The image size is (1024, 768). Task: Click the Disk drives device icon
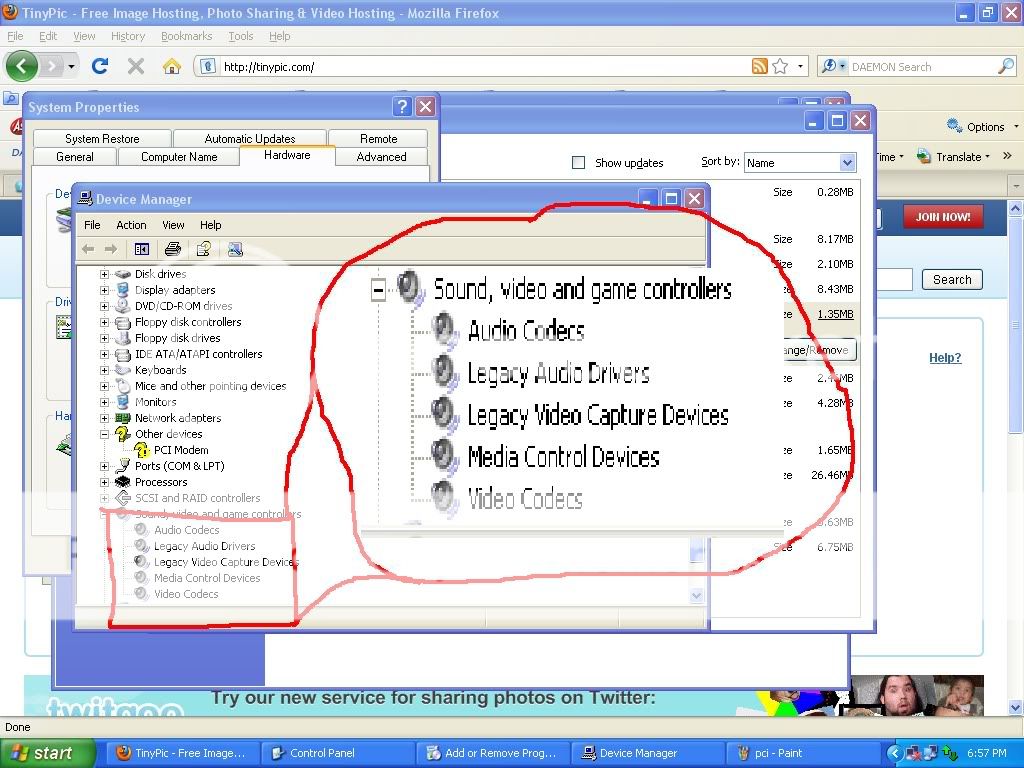point(123,274)
